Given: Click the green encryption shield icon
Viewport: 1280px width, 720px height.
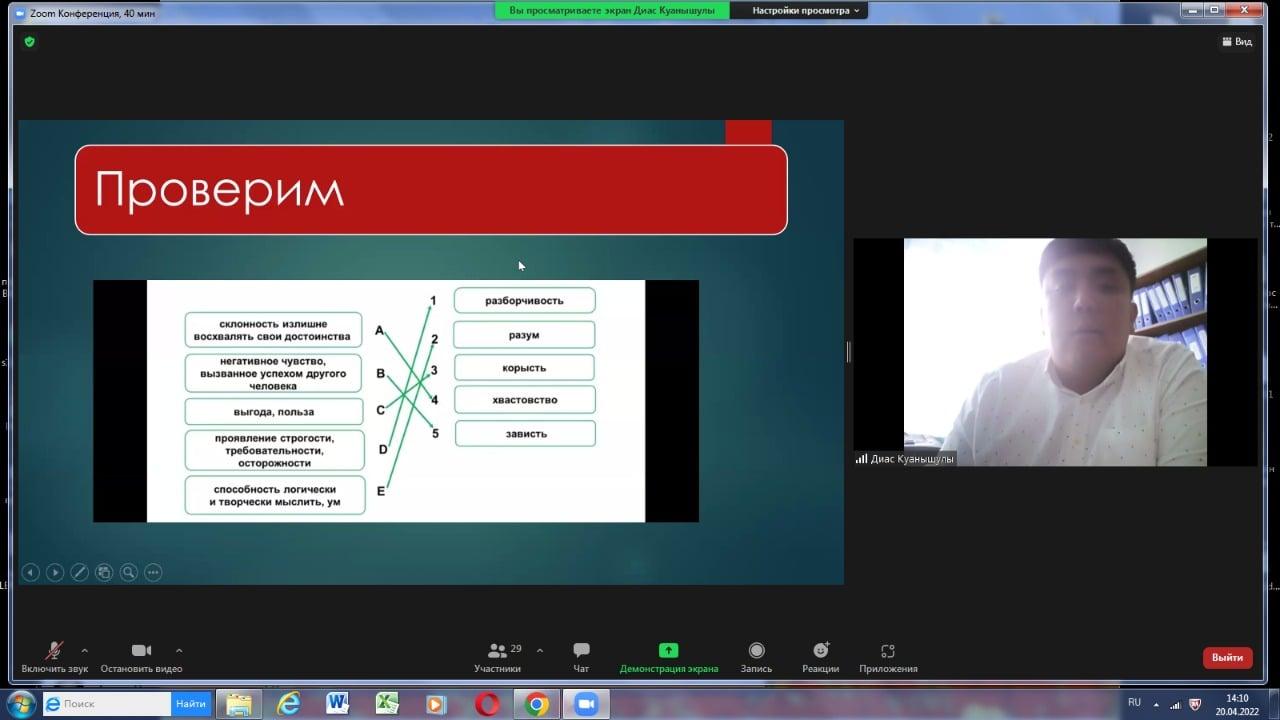Looking at the screenshot, I should click(x=29, y=42).
